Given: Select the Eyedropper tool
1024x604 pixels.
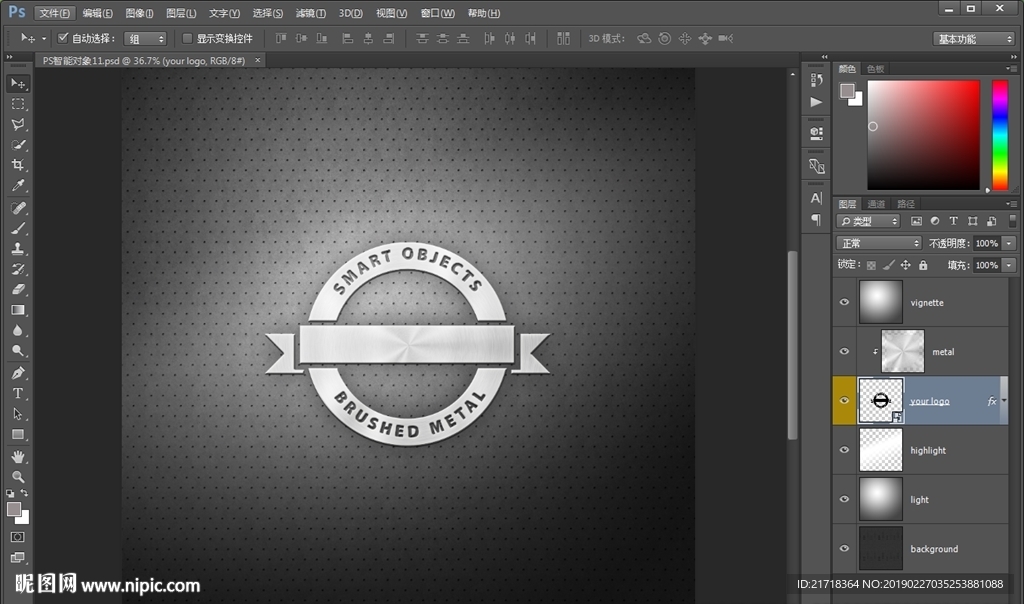Looking at the screenshot, I should (x=18, y=186).
